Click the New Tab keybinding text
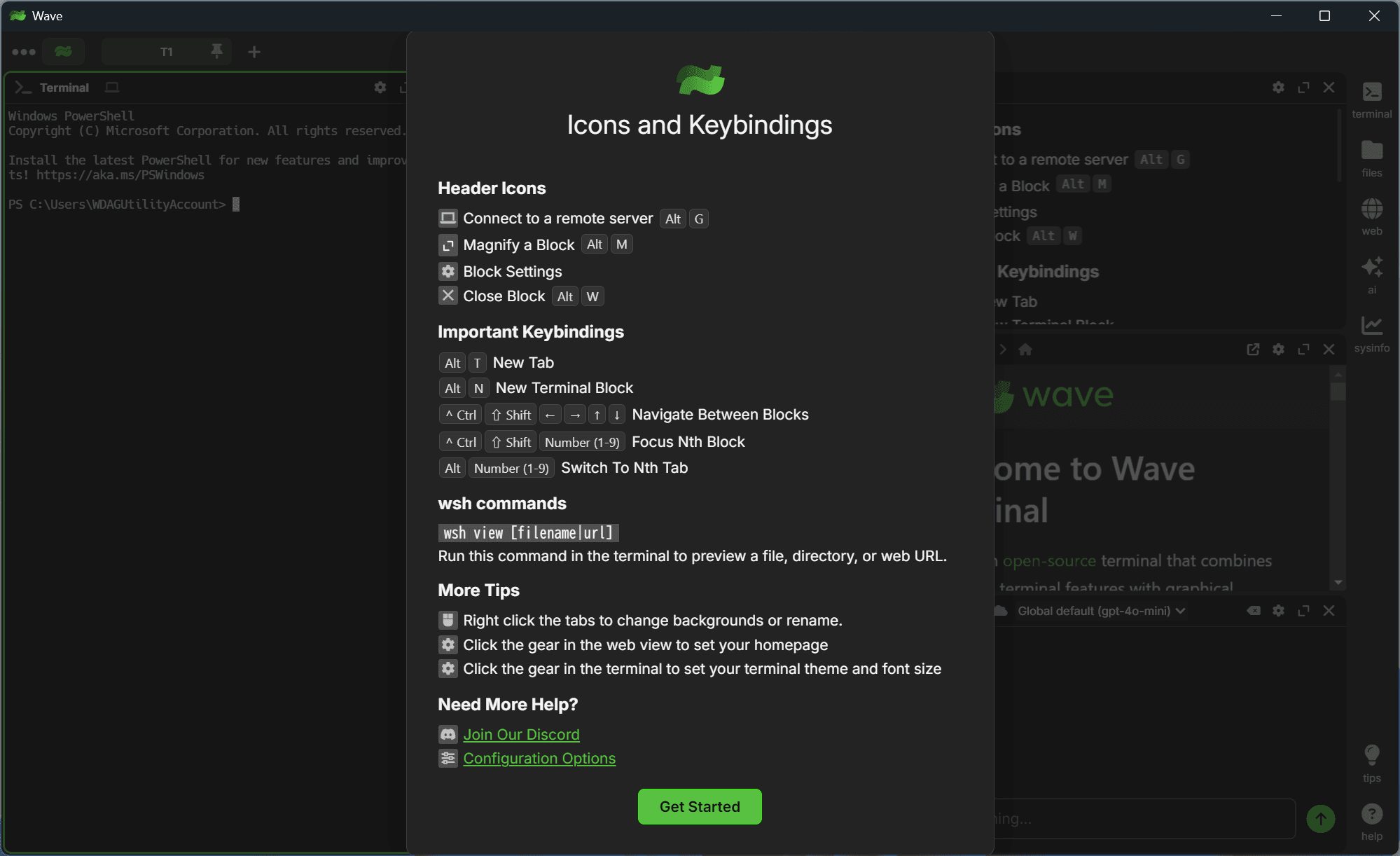The image size is (1400, 856). [523, 362]
